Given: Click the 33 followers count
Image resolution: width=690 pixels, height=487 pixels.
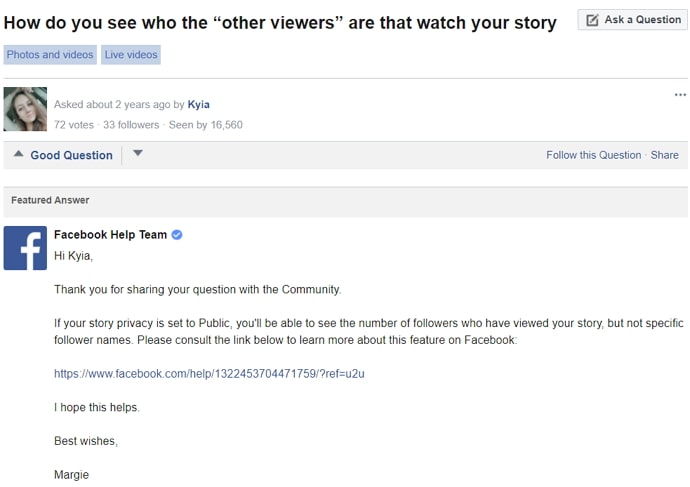Looking at the screenshot, I should point(131,125).
